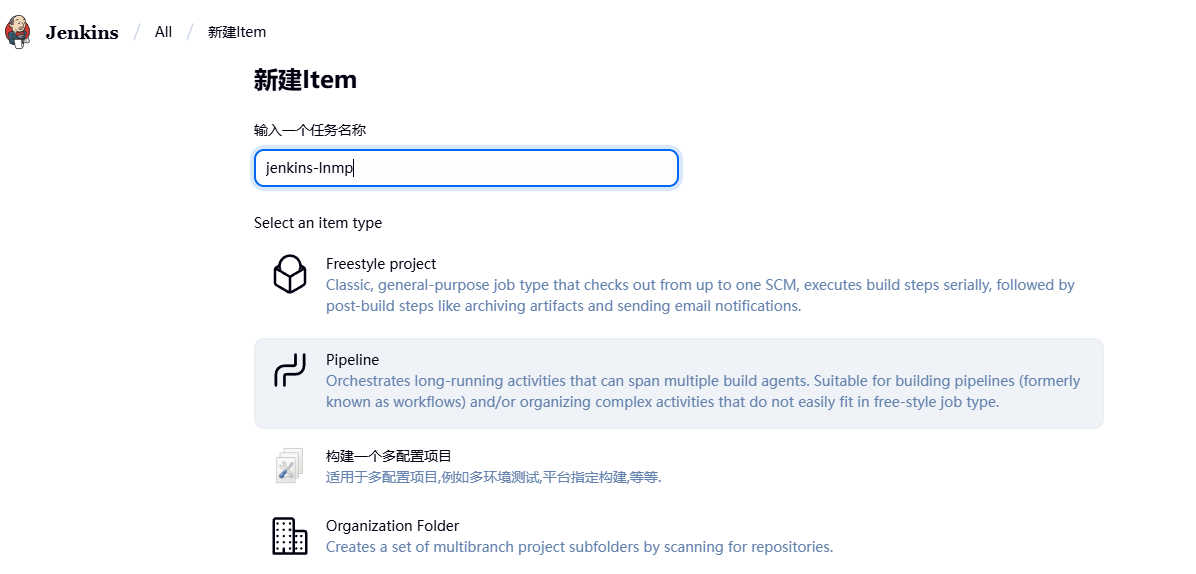Click the Select an item type label
Viewport: 1196px width, 574px height.
318,223
